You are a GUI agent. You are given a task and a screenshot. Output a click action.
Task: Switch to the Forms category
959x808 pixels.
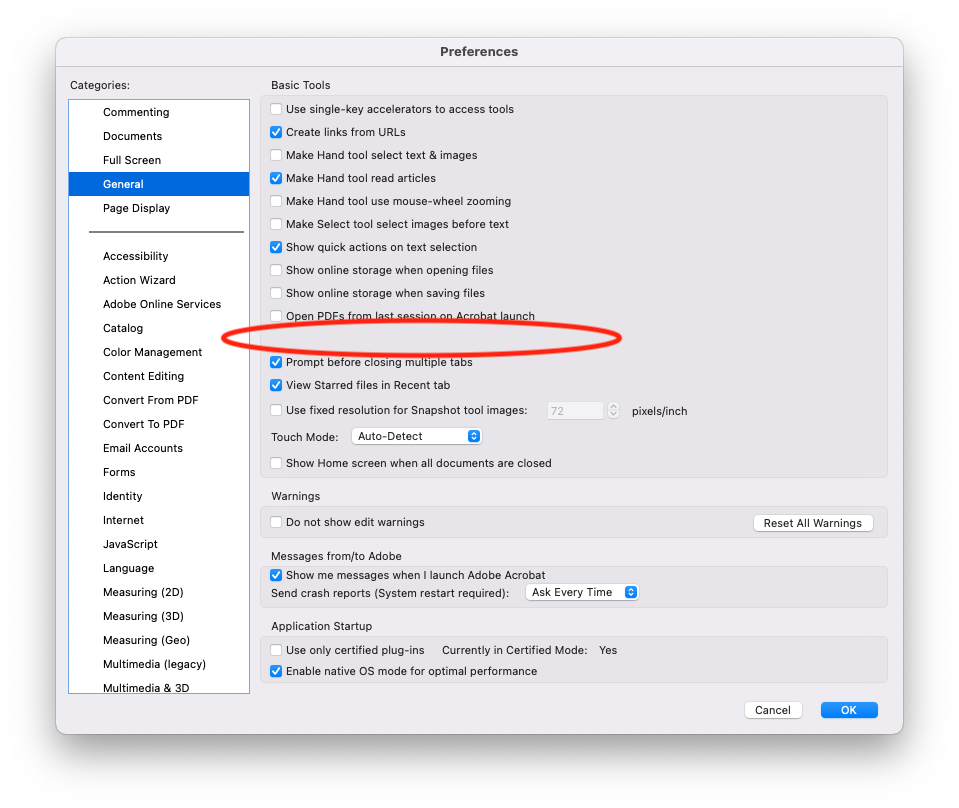click(118, 472)
